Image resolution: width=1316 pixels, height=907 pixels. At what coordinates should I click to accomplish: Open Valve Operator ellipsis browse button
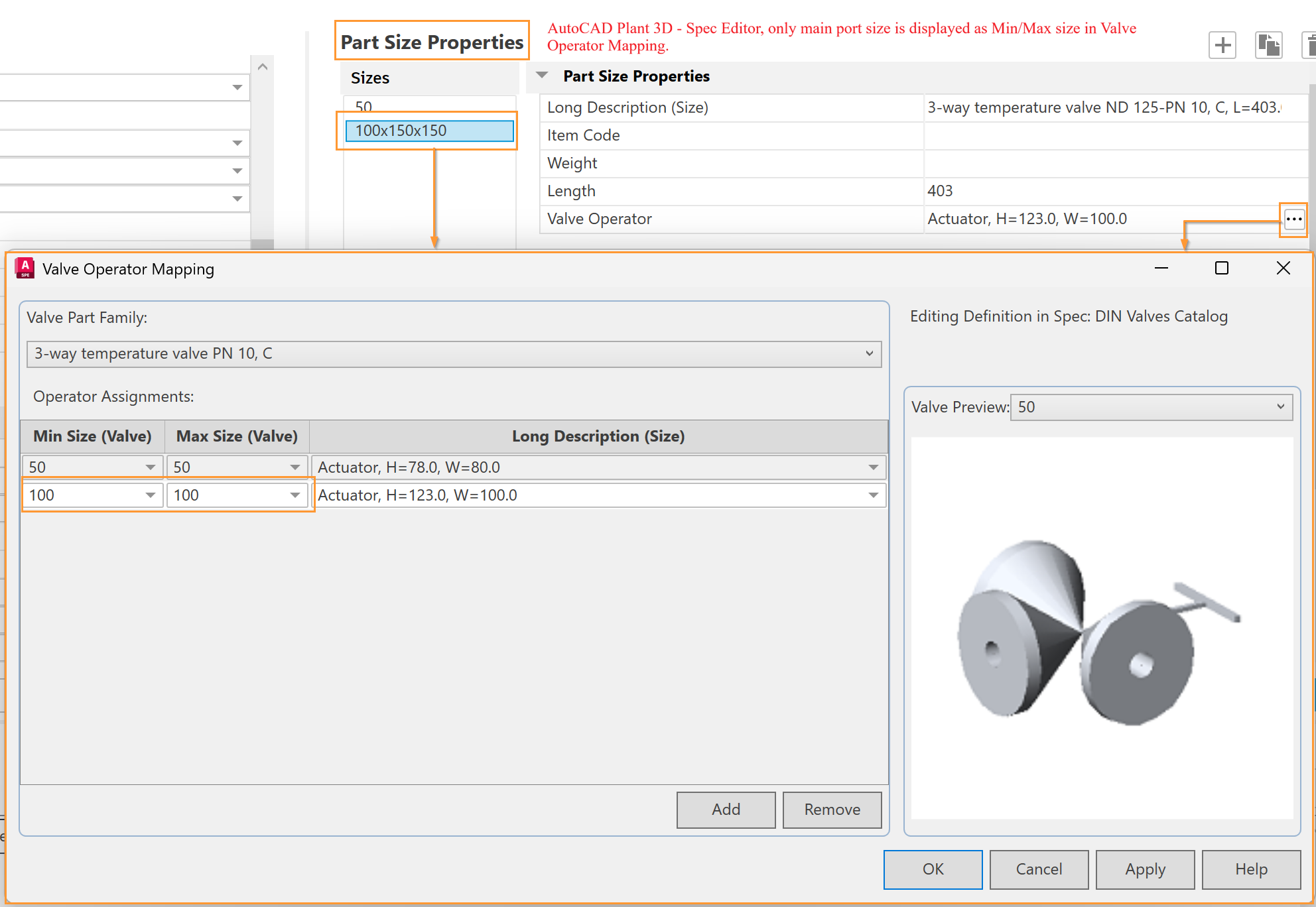[x=1293, y=219]
